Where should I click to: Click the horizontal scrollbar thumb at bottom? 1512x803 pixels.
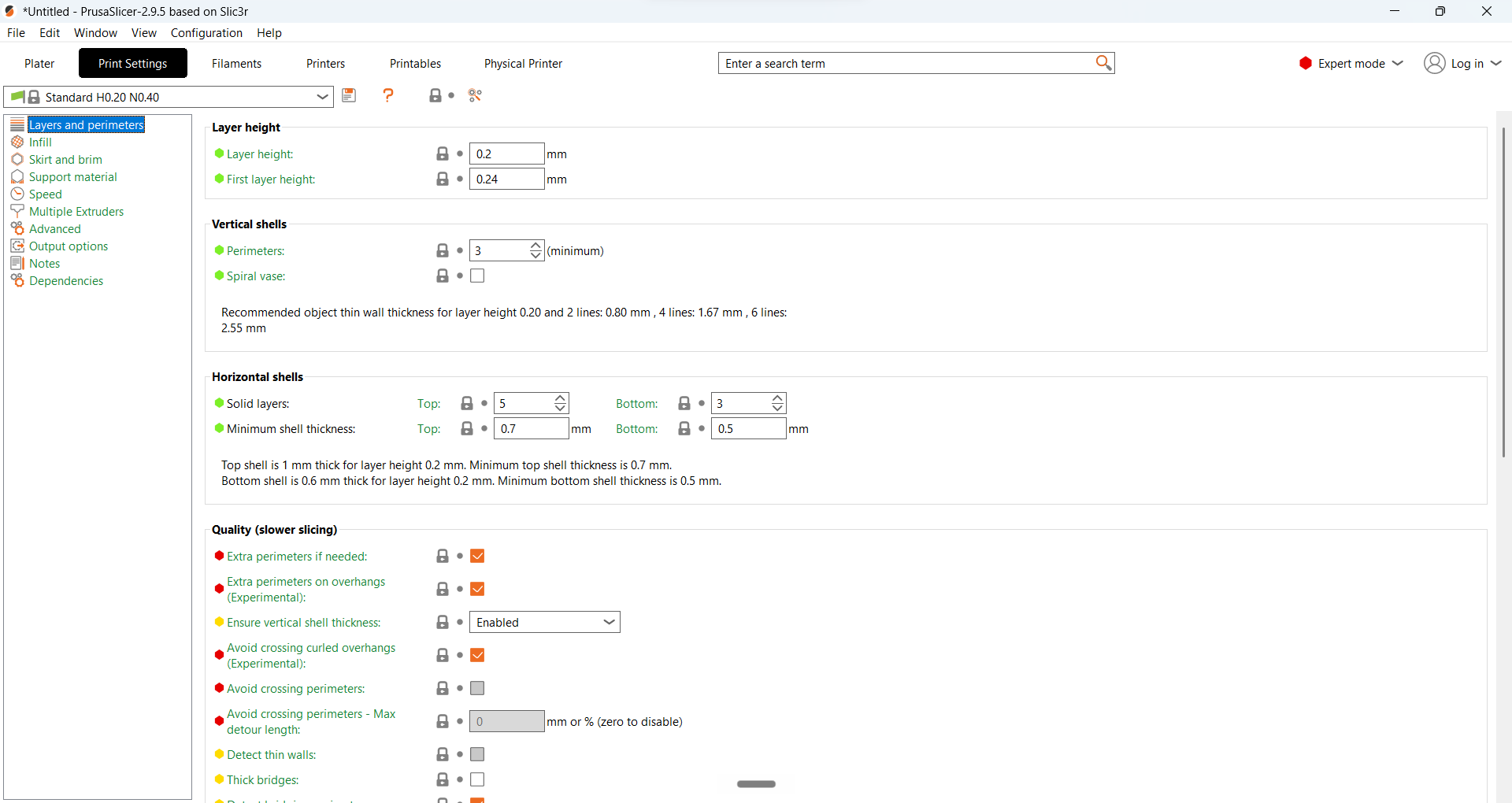[x=756, y=783]
